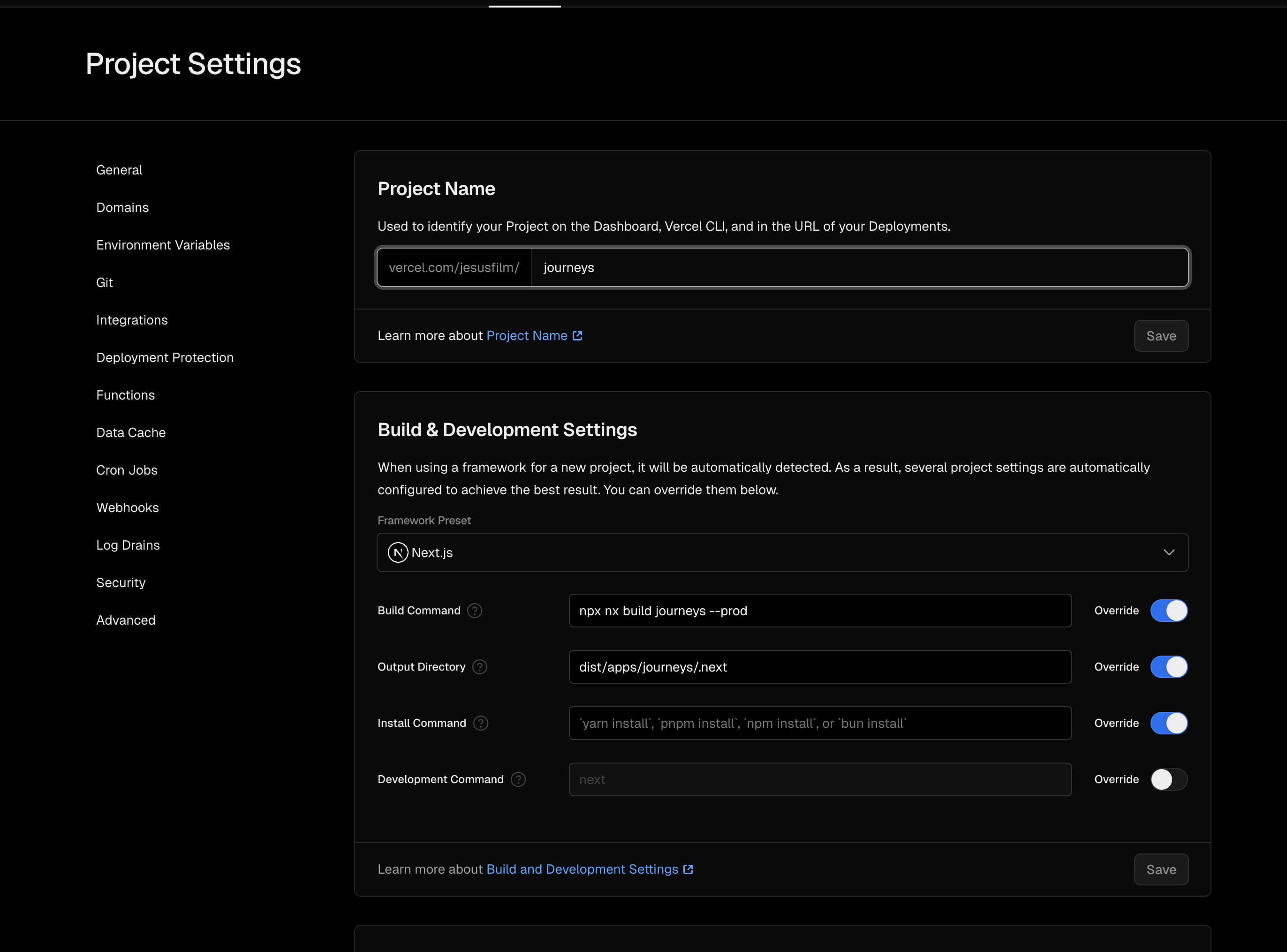The height and width of the screenshot is (952, 1287).
Task: Turn off the Install Command override toggle
Action: pos(1169,723)
